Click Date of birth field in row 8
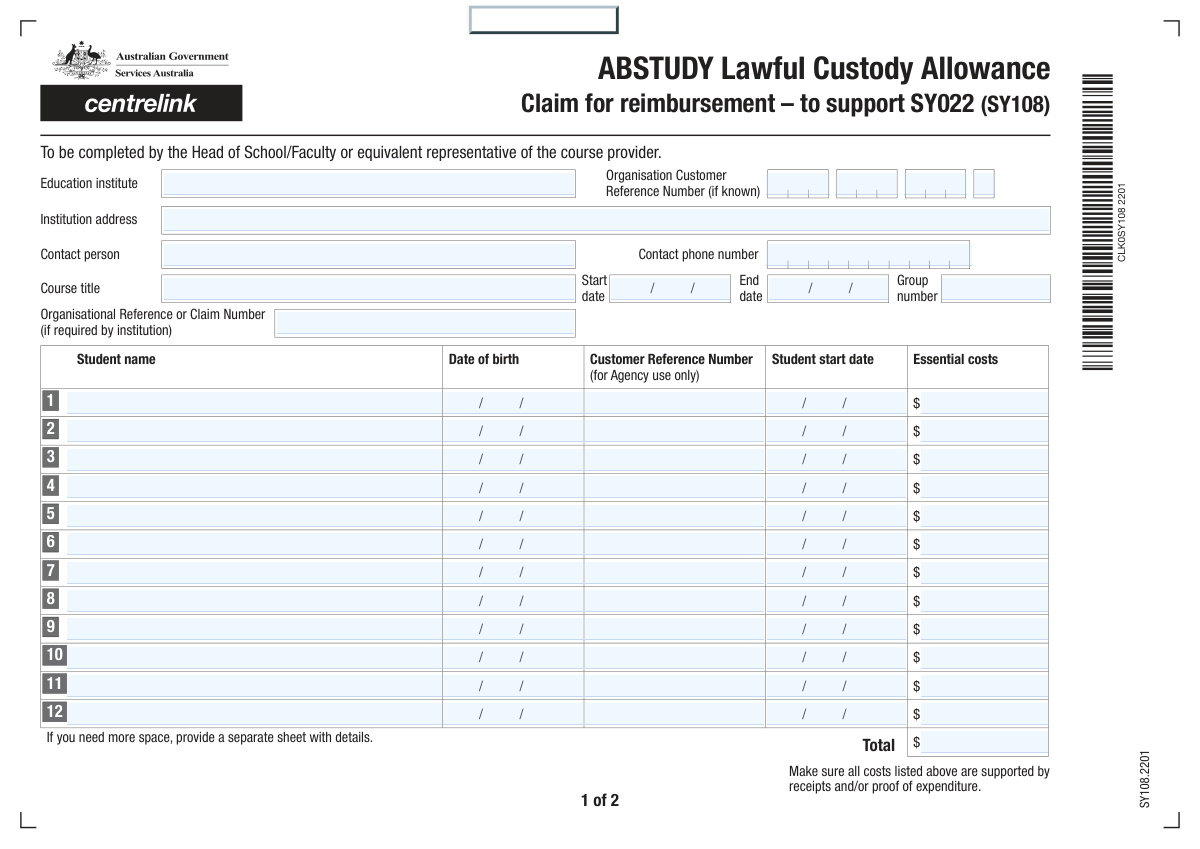Screen dimensions: 1200x849 [513, 600]
